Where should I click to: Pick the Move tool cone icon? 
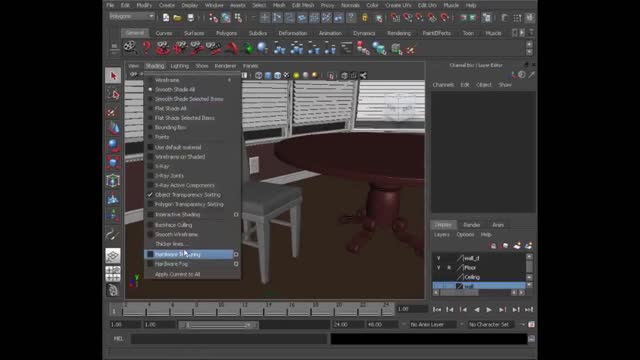click(113, 129)
